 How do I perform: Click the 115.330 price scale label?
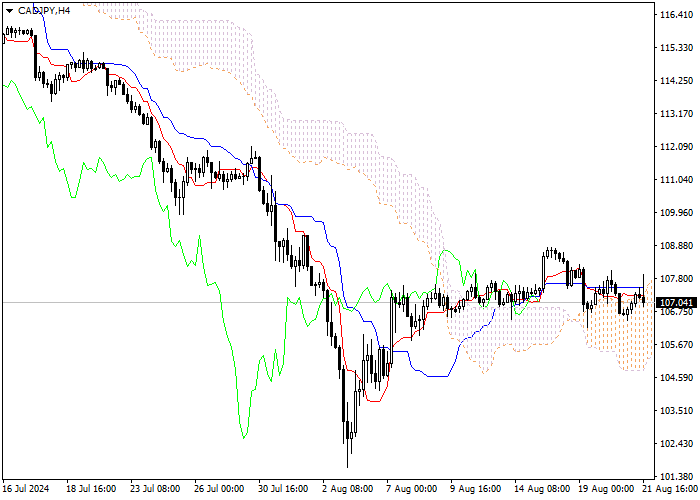coord(677,48)
